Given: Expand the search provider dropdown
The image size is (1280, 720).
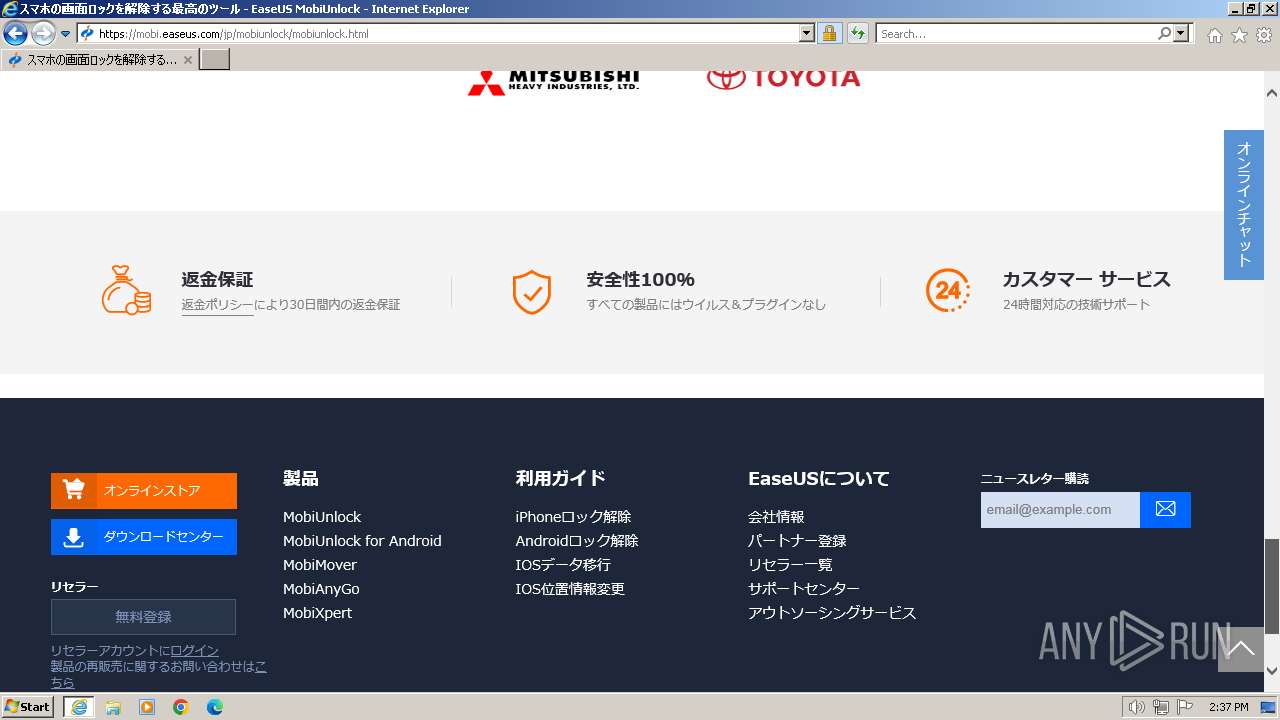Looking at the screenshot, I should pos(1182,34).
